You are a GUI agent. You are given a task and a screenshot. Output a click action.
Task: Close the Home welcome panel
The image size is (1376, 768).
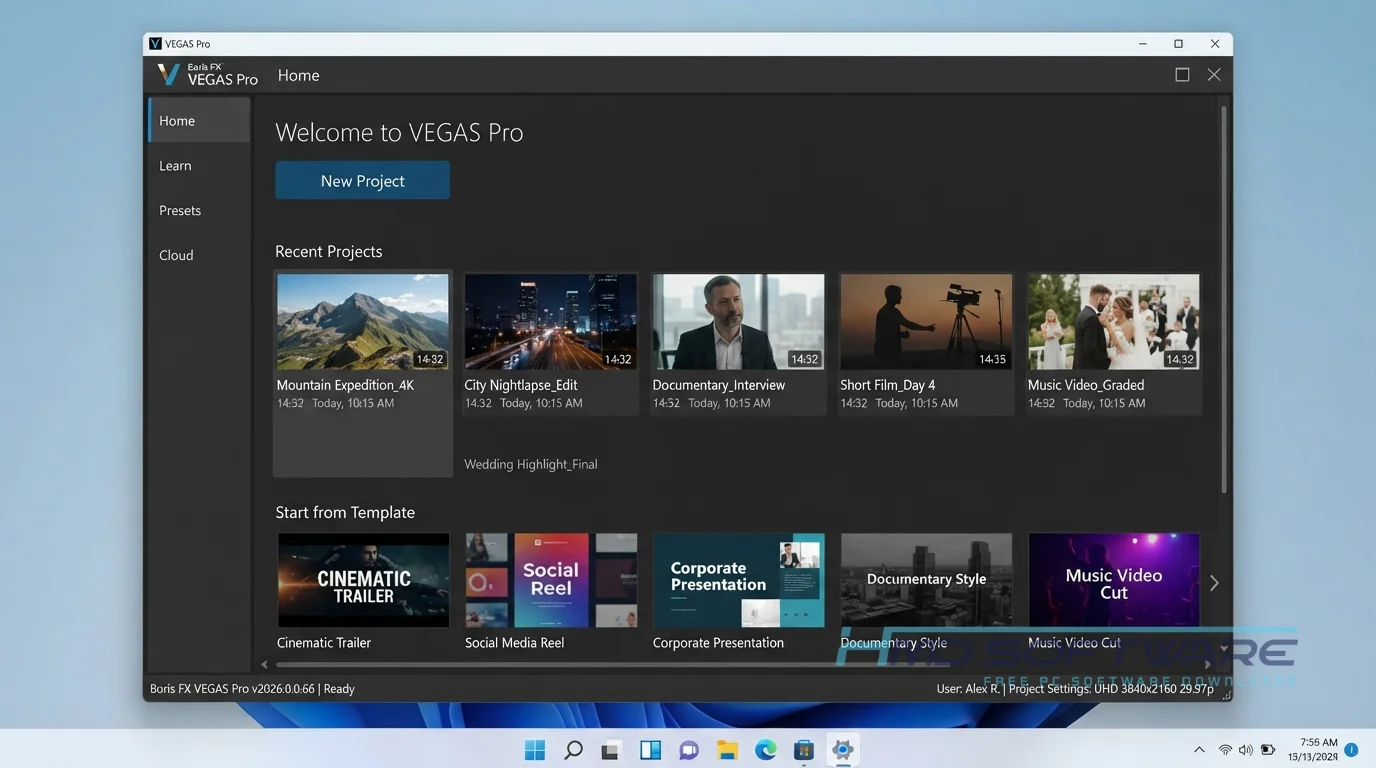pyautogui.click(x=1214, y=75)
